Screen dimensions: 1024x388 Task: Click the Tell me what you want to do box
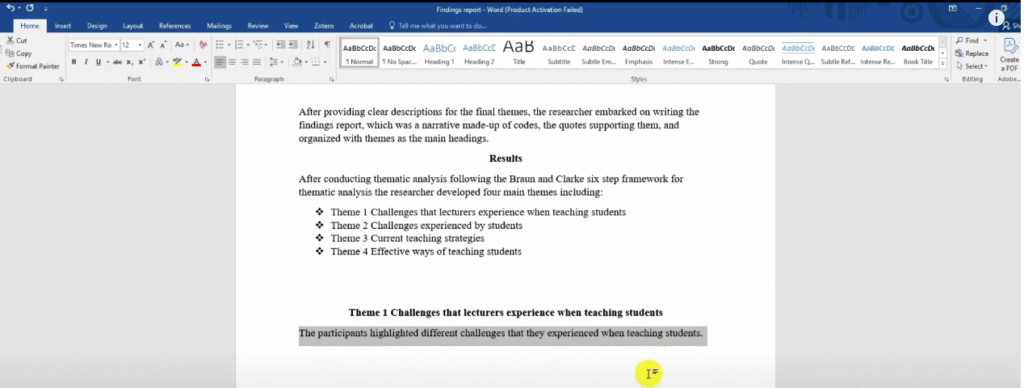(x=438, y=26)
